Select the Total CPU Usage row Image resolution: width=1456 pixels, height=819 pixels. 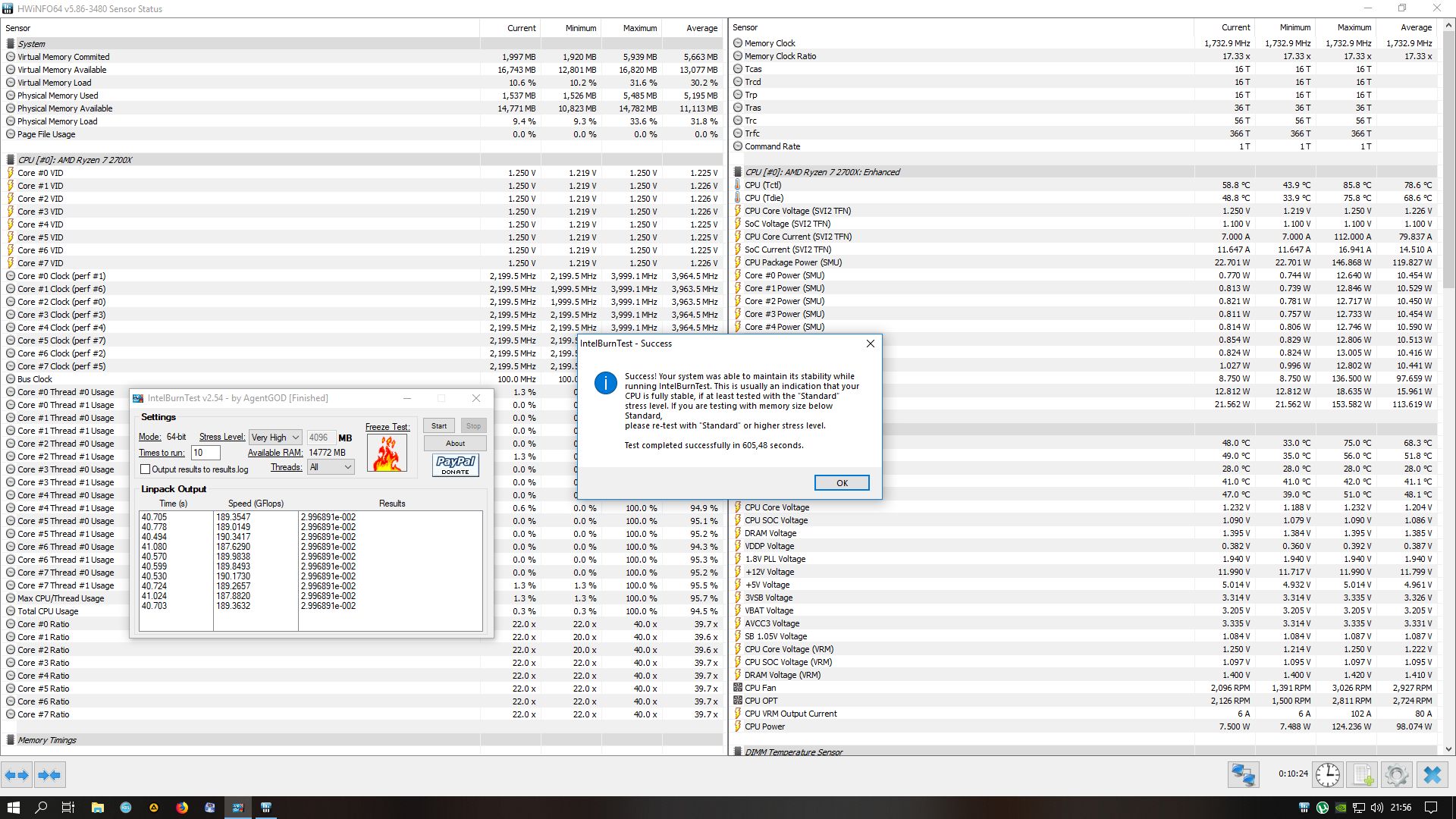tap(362, 611)
